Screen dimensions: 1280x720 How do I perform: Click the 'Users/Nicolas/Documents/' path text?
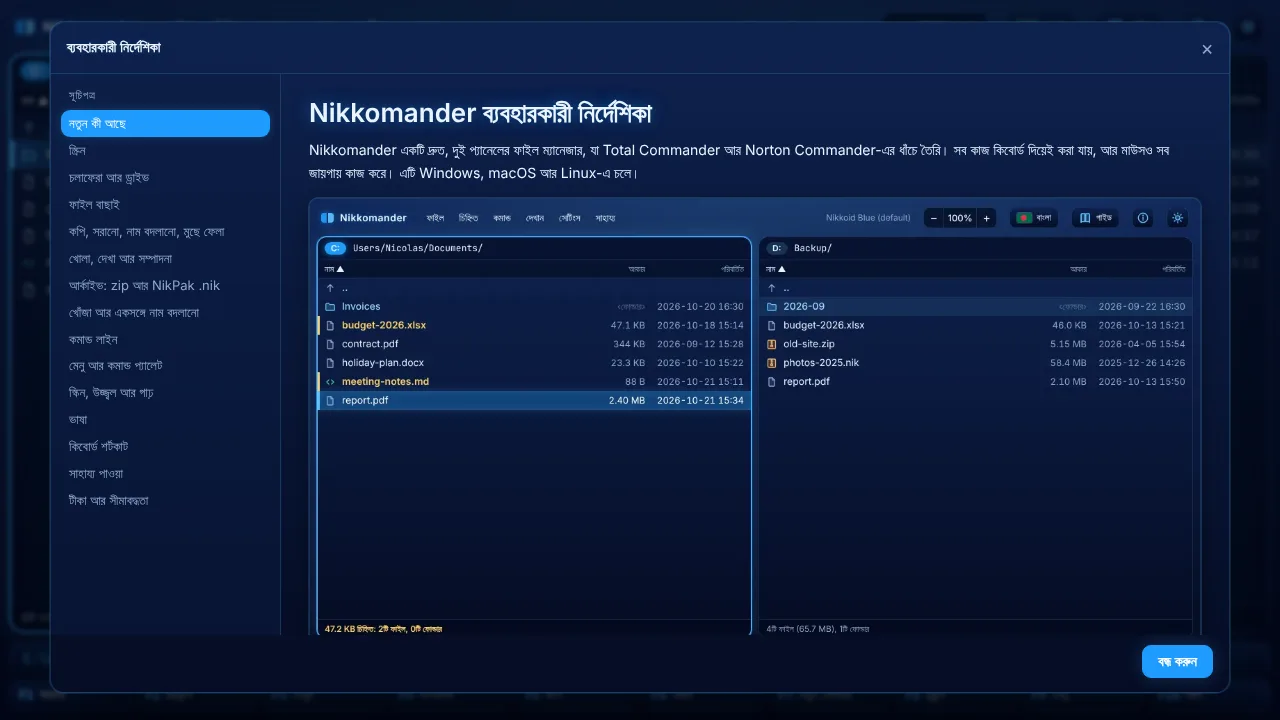click(x=418, y=248)
